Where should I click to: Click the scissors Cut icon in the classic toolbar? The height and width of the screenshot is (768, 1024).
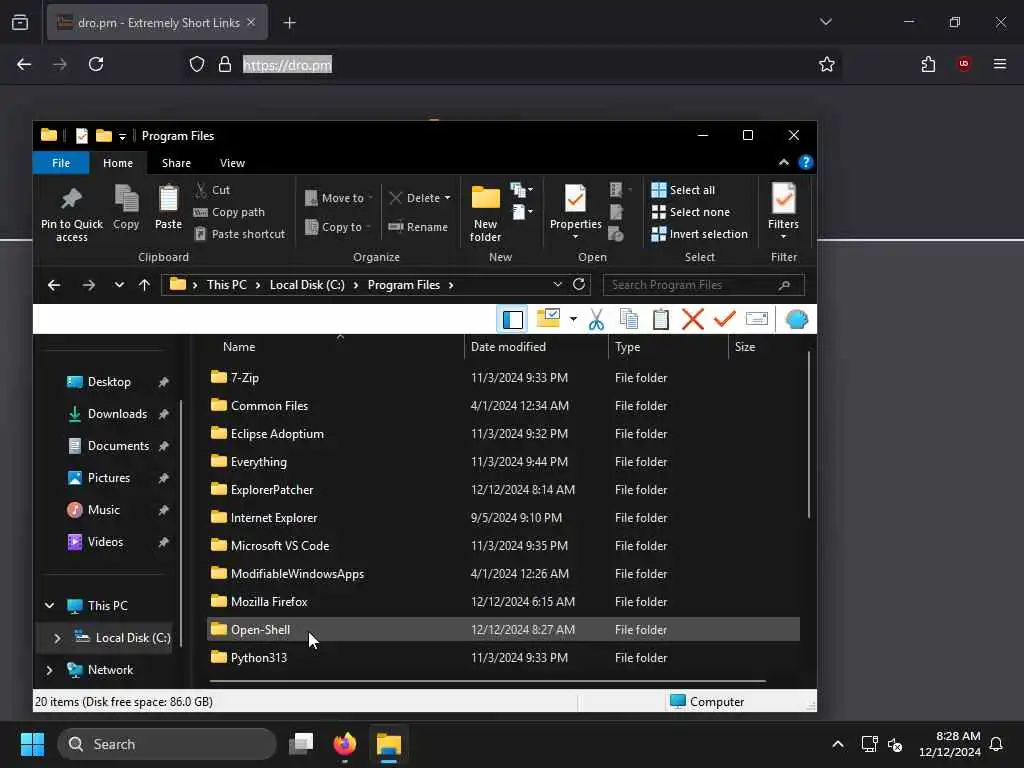coord(596,319)
